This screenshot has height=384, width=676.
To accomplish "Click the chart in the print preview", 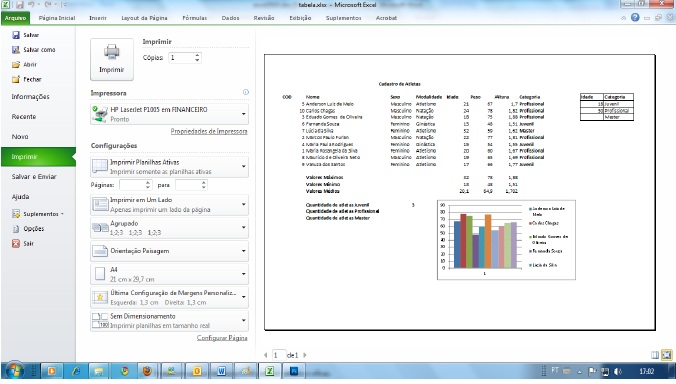I will click(x=506, y=240).
